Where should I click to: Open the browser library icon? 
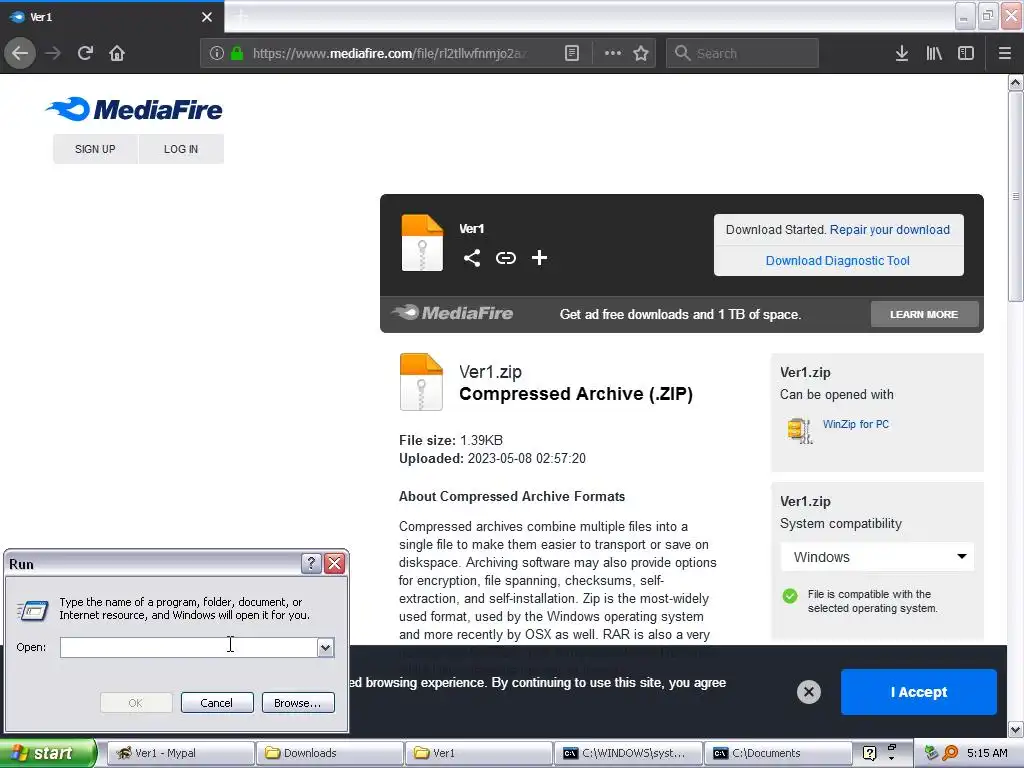coord(934,53)
